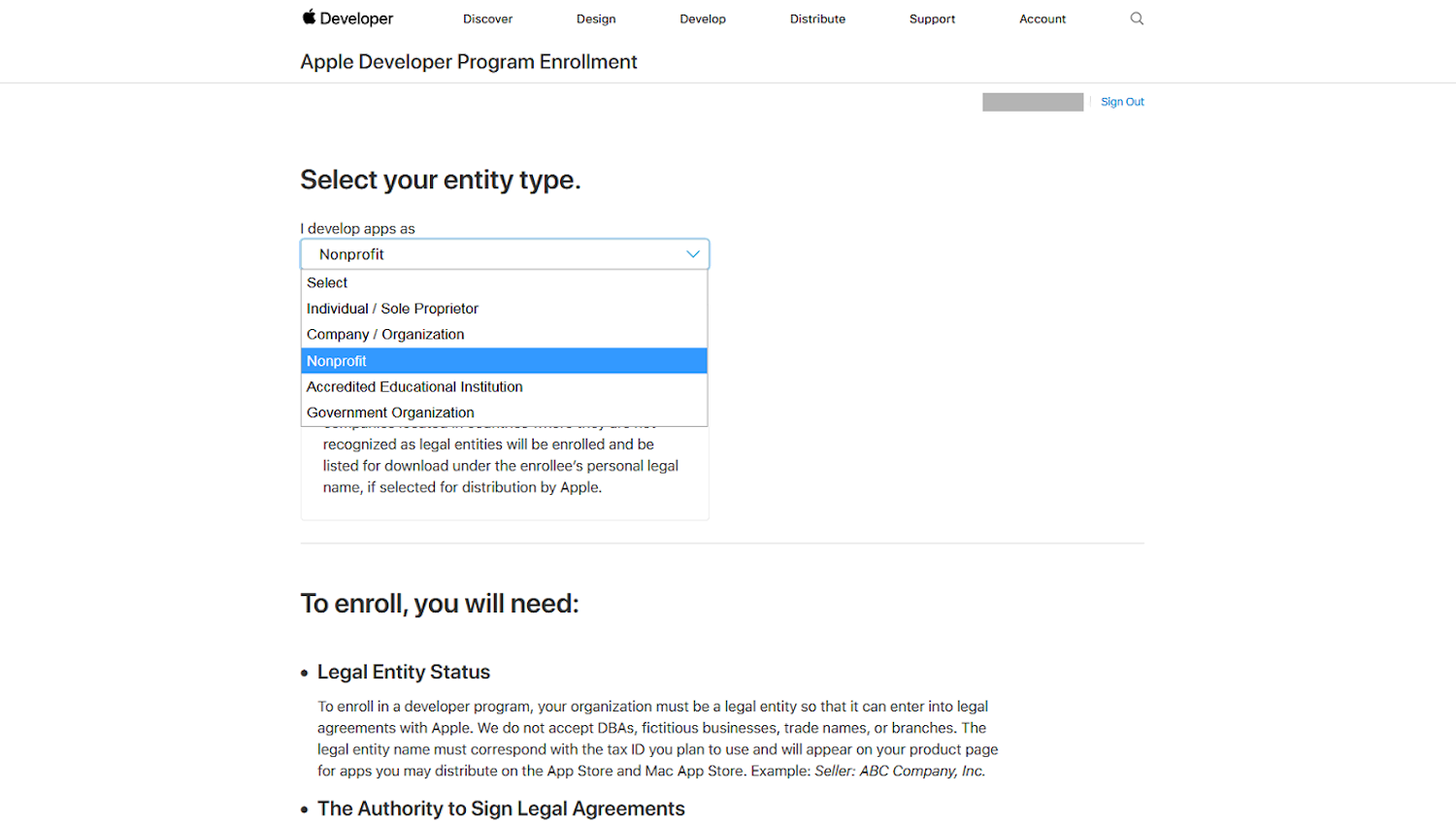Select Government Organization entity type
This screenshot has height=825, width=1456.
(505, 412)
